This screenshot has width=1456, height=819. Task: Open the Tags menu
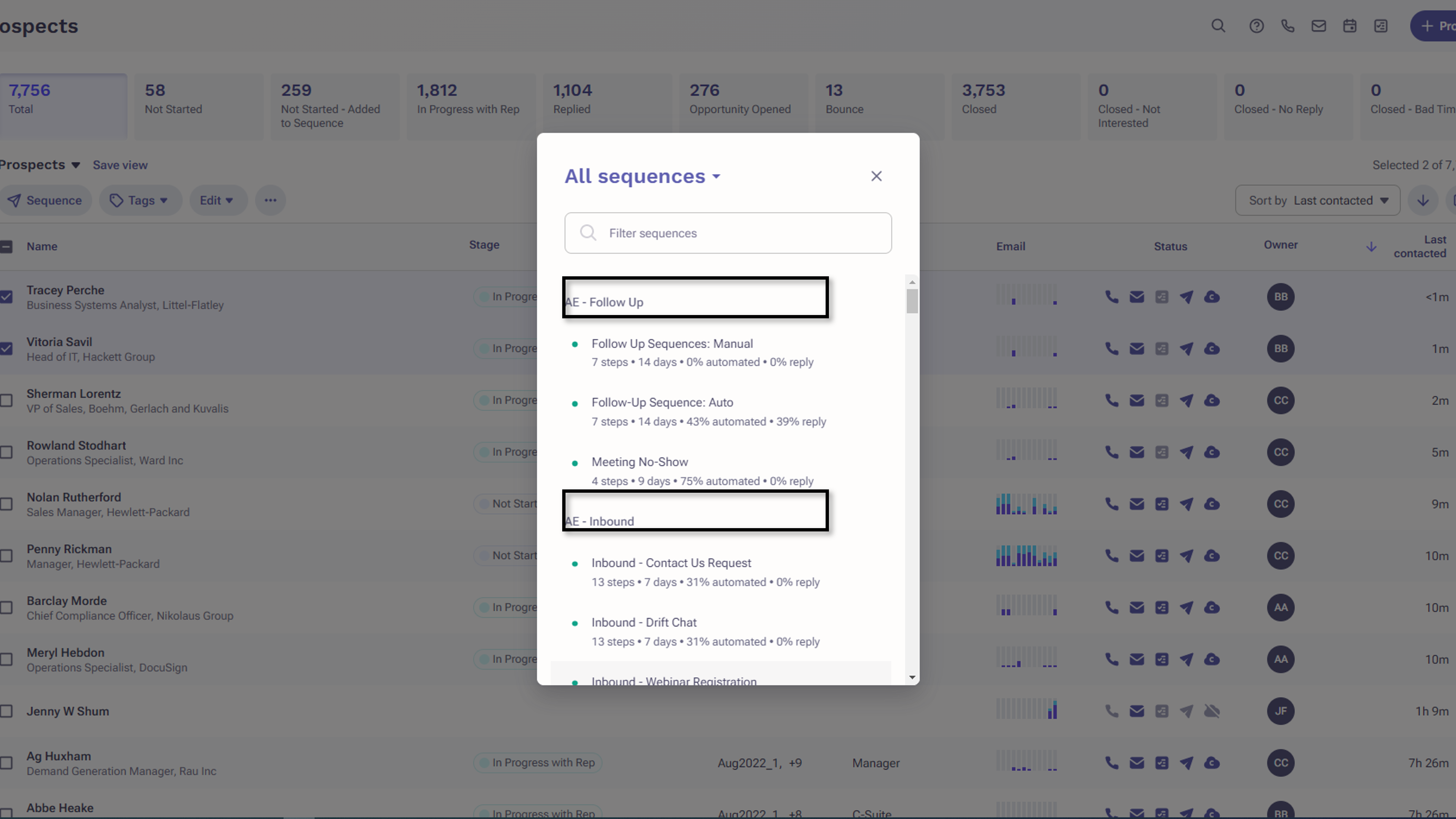(x=140, y=200)
